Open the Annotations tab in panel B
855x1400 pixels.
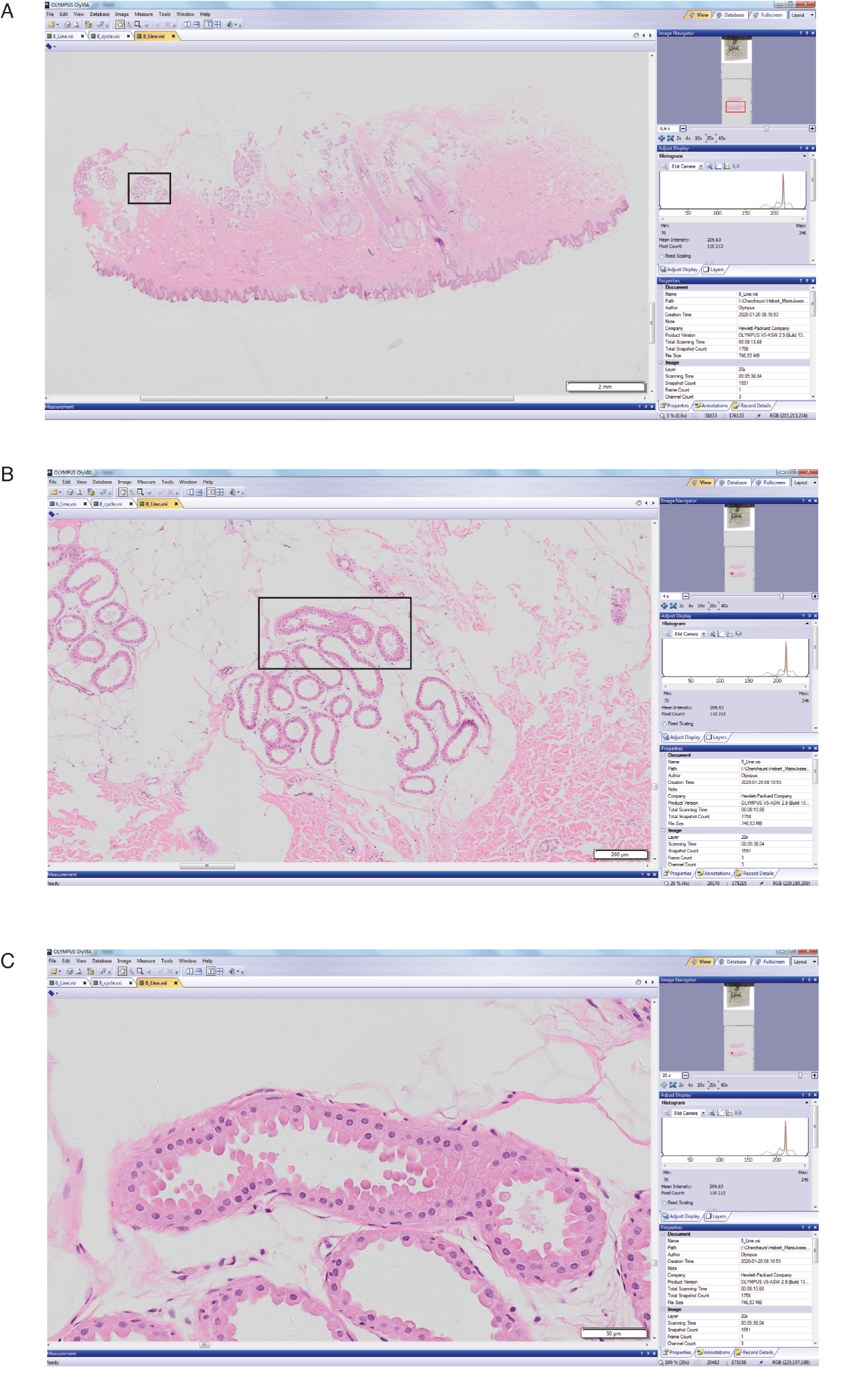(713, 873)
